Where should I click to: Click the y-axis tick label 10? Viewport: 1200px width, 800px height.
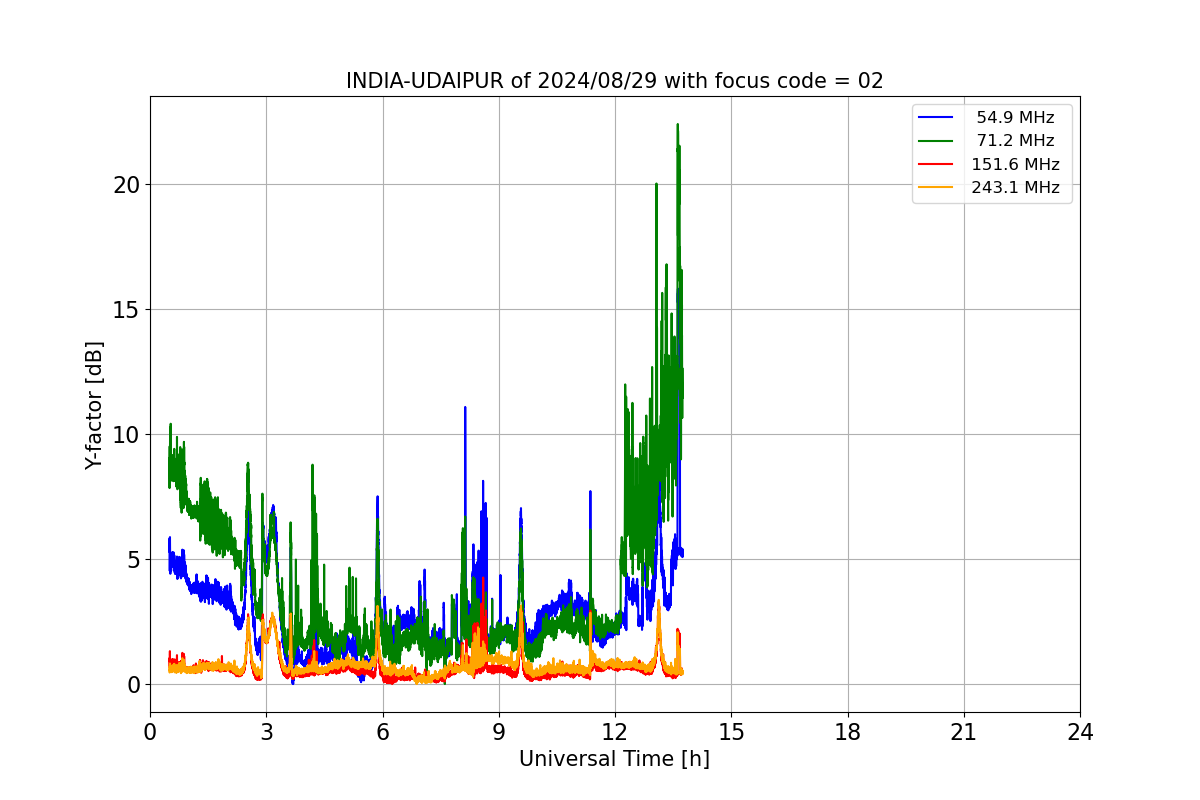[127, 435]
